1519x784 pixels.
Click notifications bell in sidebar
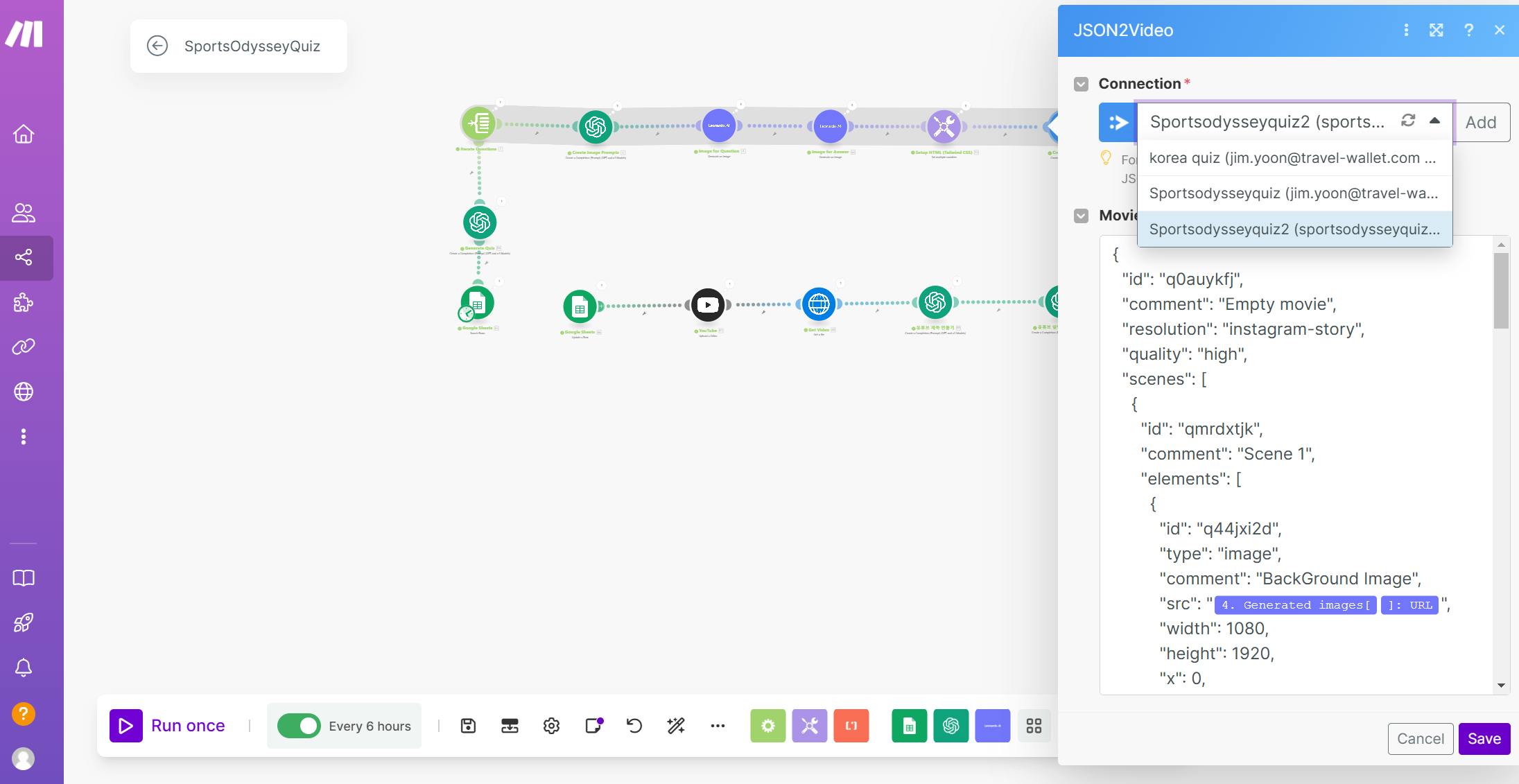(24, 668)
